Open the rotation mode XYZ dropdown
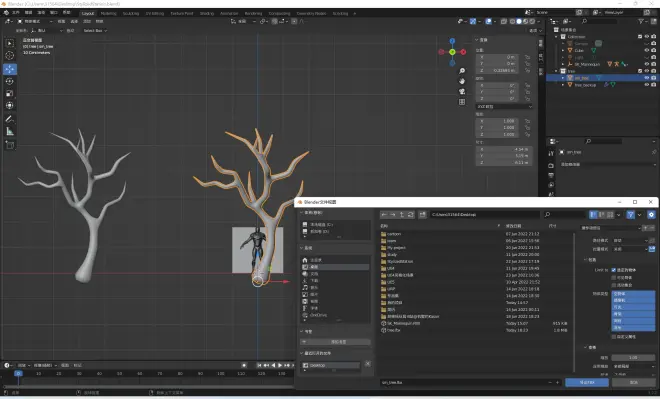The width and height of the screenshot is (660, 399). point(504,106)
